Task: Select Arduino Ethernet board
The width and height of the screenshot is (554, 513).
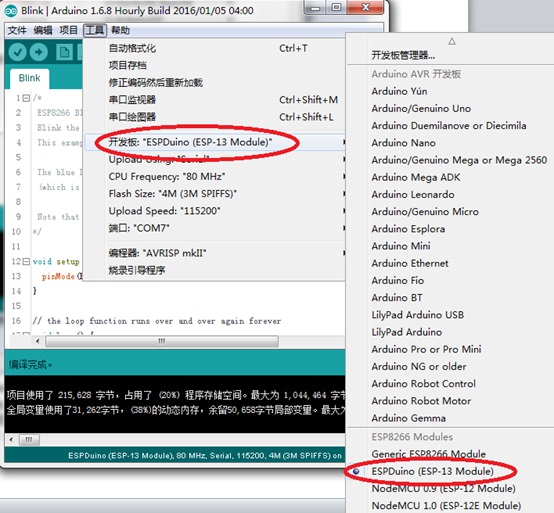Action: pyautogui.click(x=449, y=263)
